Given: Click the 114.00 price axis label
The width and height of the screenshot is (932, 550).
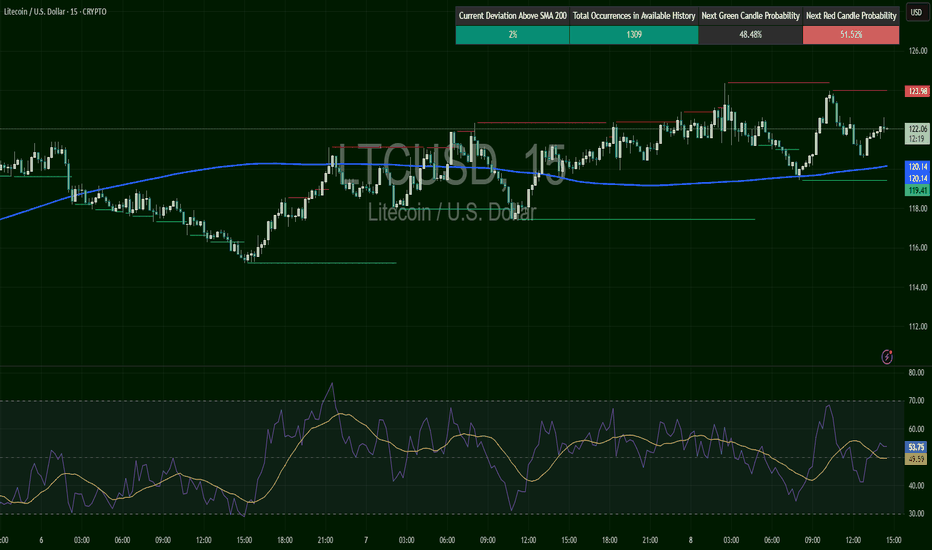Looking at the screenshot, I should (918, 288).
